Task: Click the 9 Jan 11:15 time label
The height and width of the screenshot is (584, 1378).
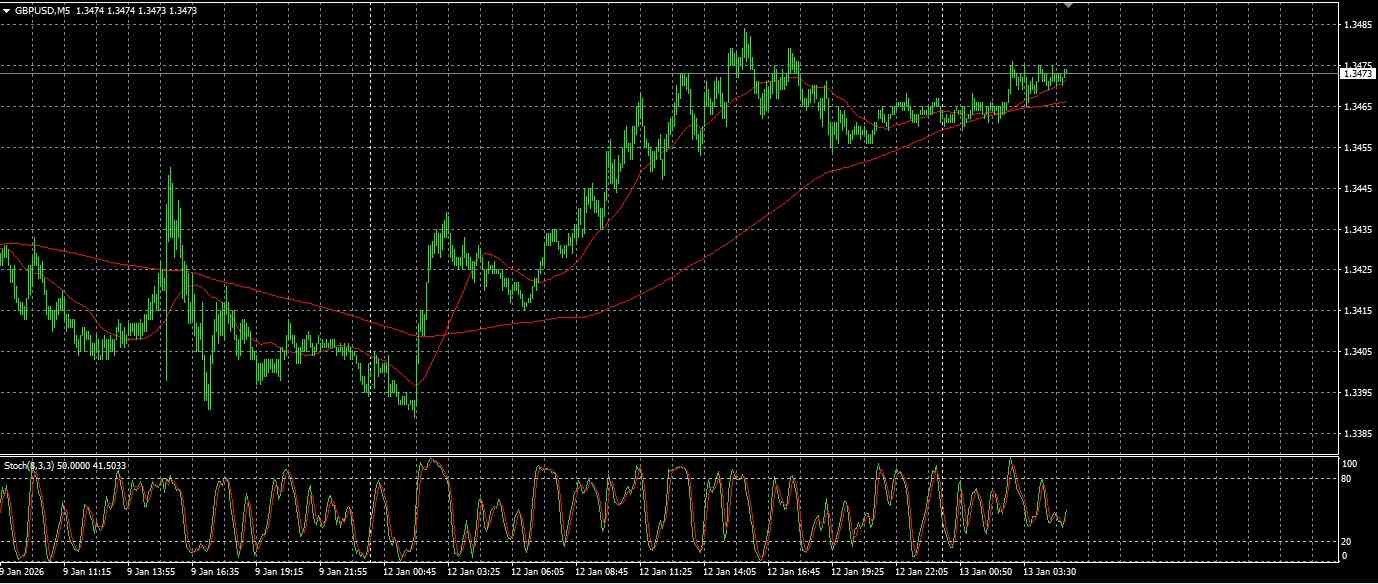Action: pyautogui.click(x=86, y=572)
